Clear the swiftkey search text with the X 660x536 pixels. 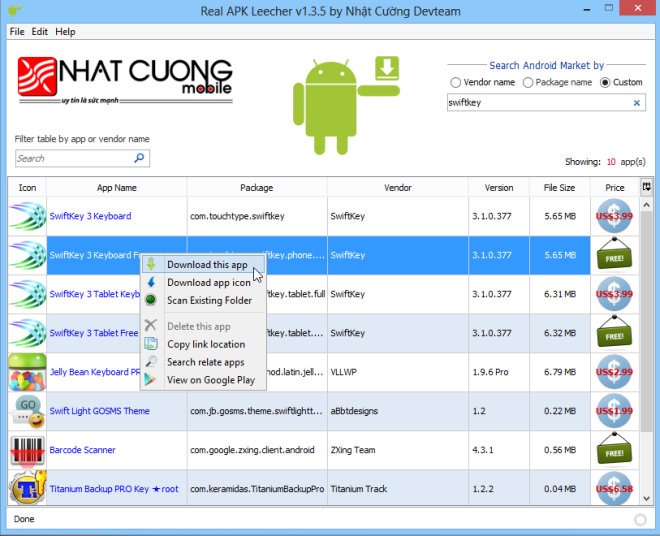point(636,103)
